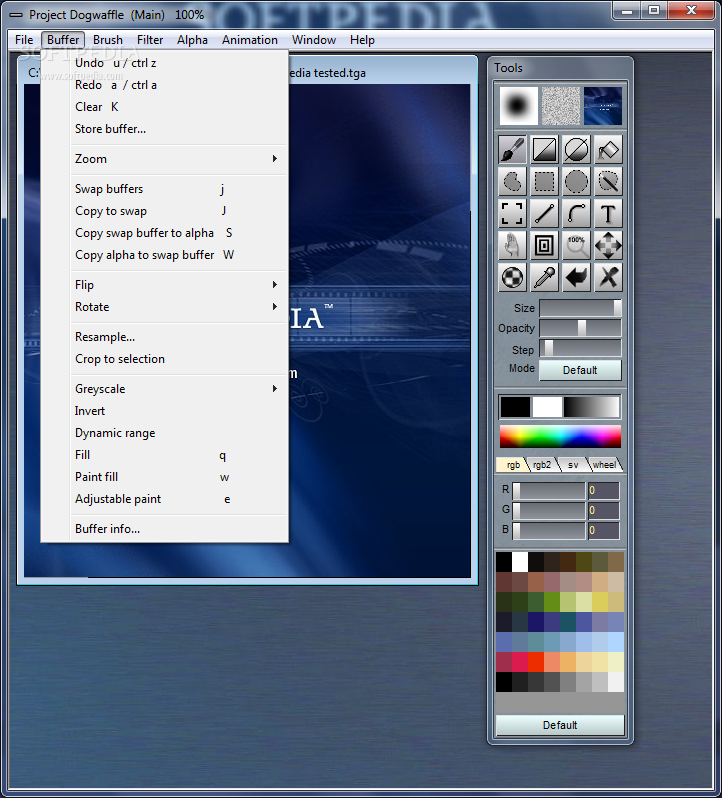Viewport: 722px width, 798px height.
Task: Click the X clear tool icon
Action: pyautogui.click(x=608, y=278)
